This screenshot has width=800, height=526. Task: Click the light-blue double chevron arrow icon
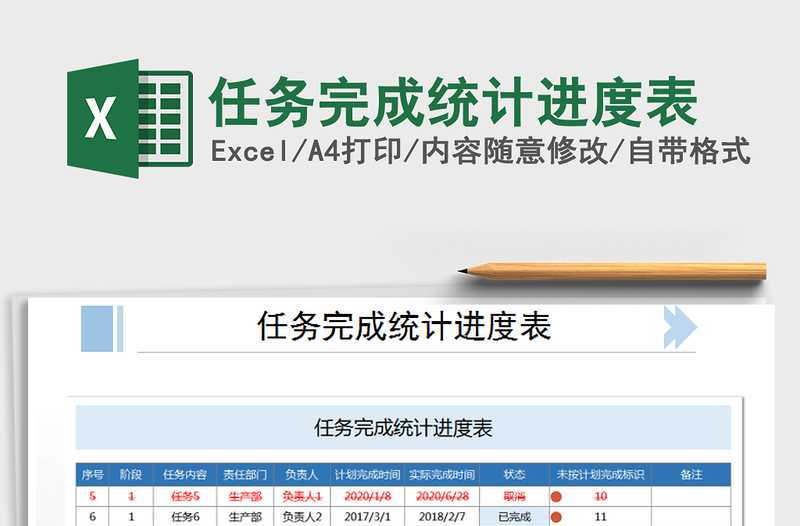(x=680, y=328)
